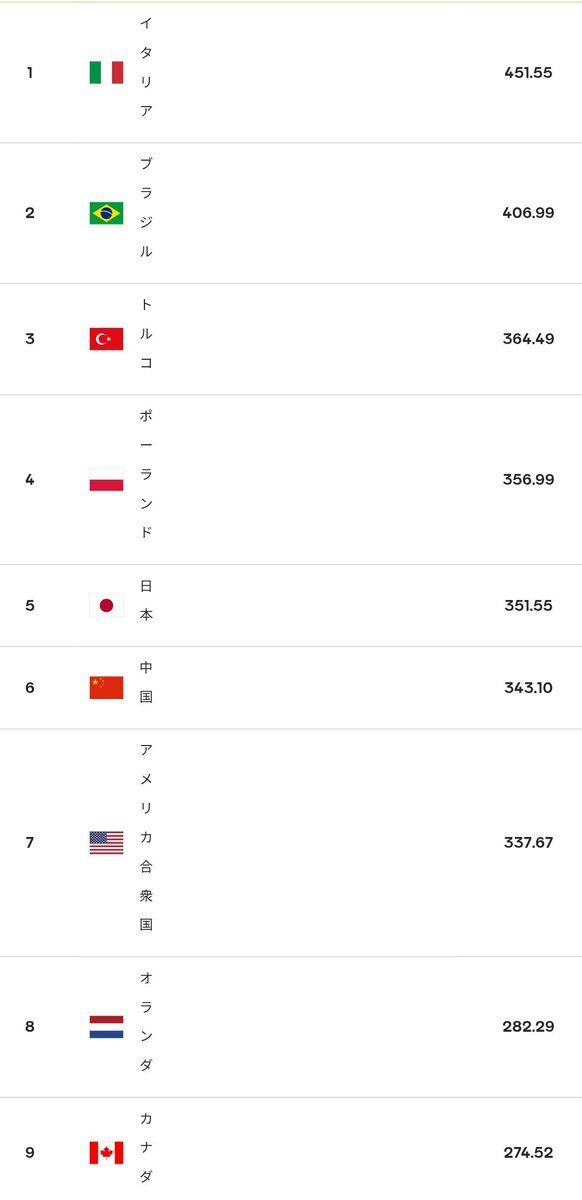
Task: Click the 337.67 score value
Action: click(528, 843)
